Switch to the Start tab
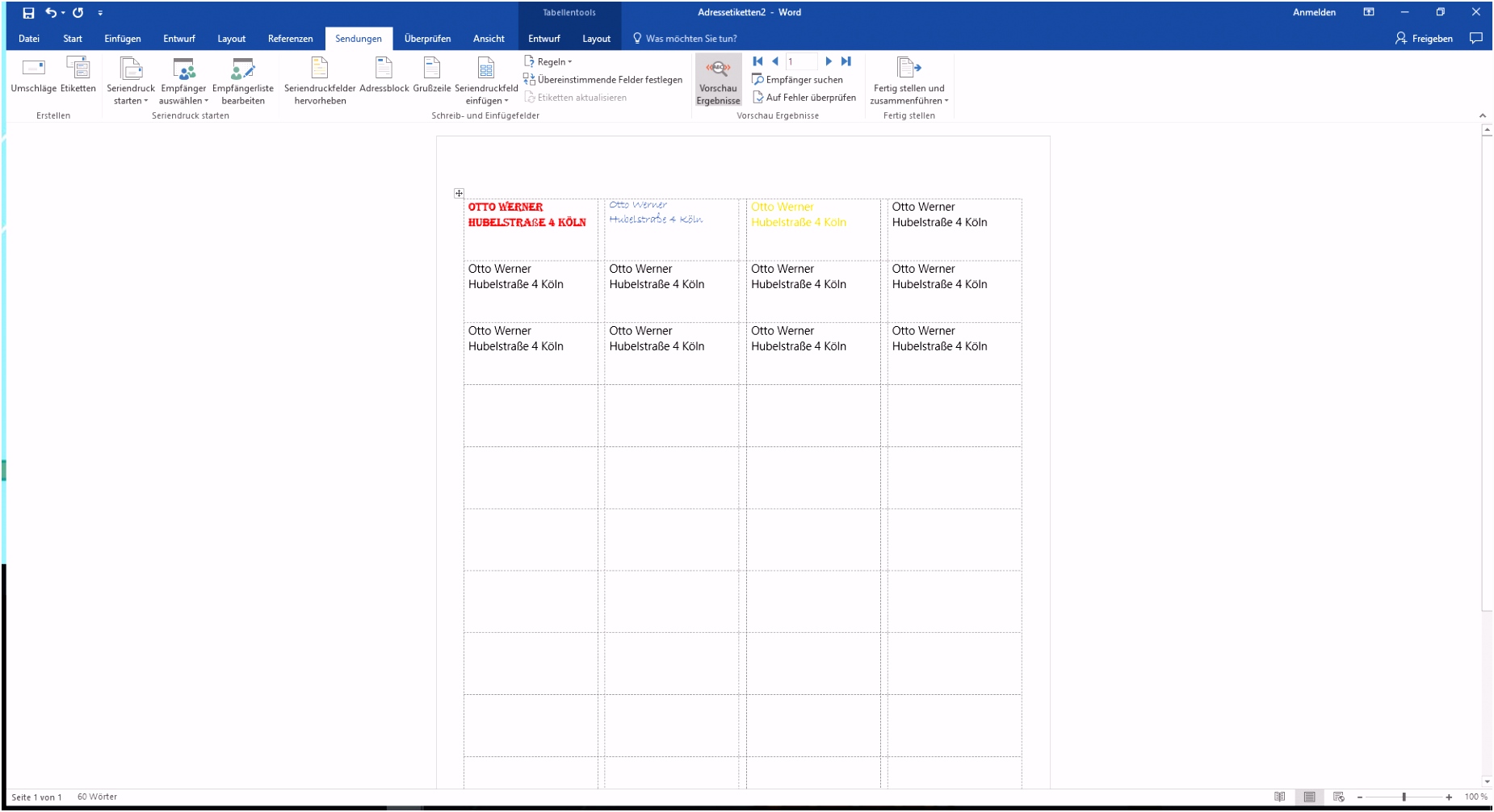The height and width of the screenshot is (812, 1494). [73, 39]
